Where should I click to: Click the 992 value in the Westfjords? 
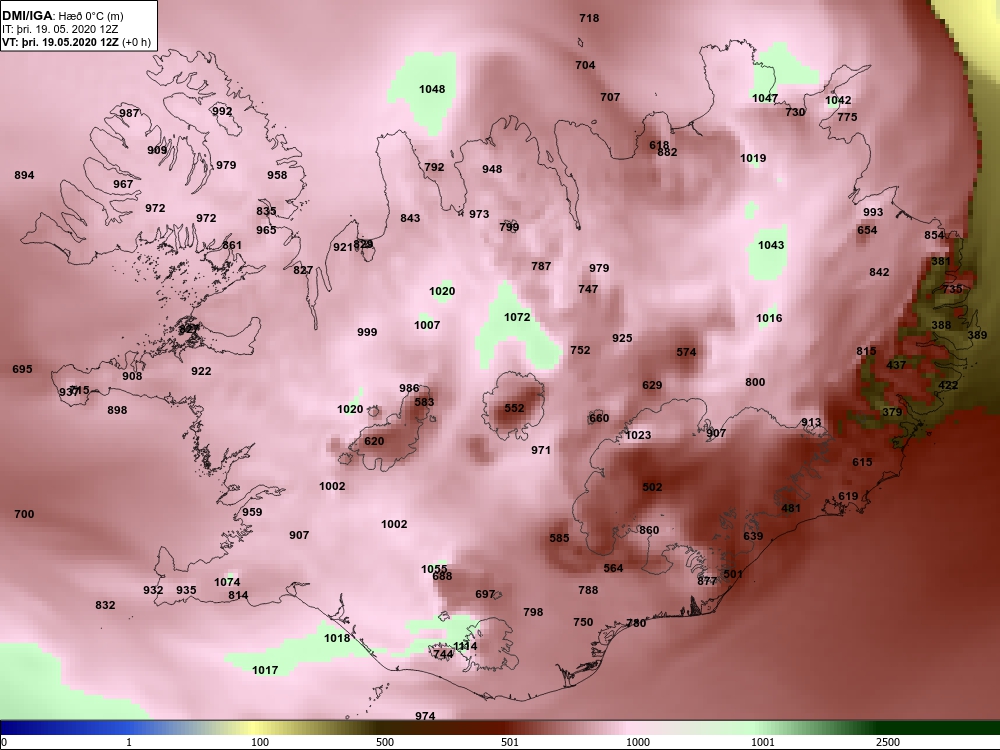click(222, 112)
